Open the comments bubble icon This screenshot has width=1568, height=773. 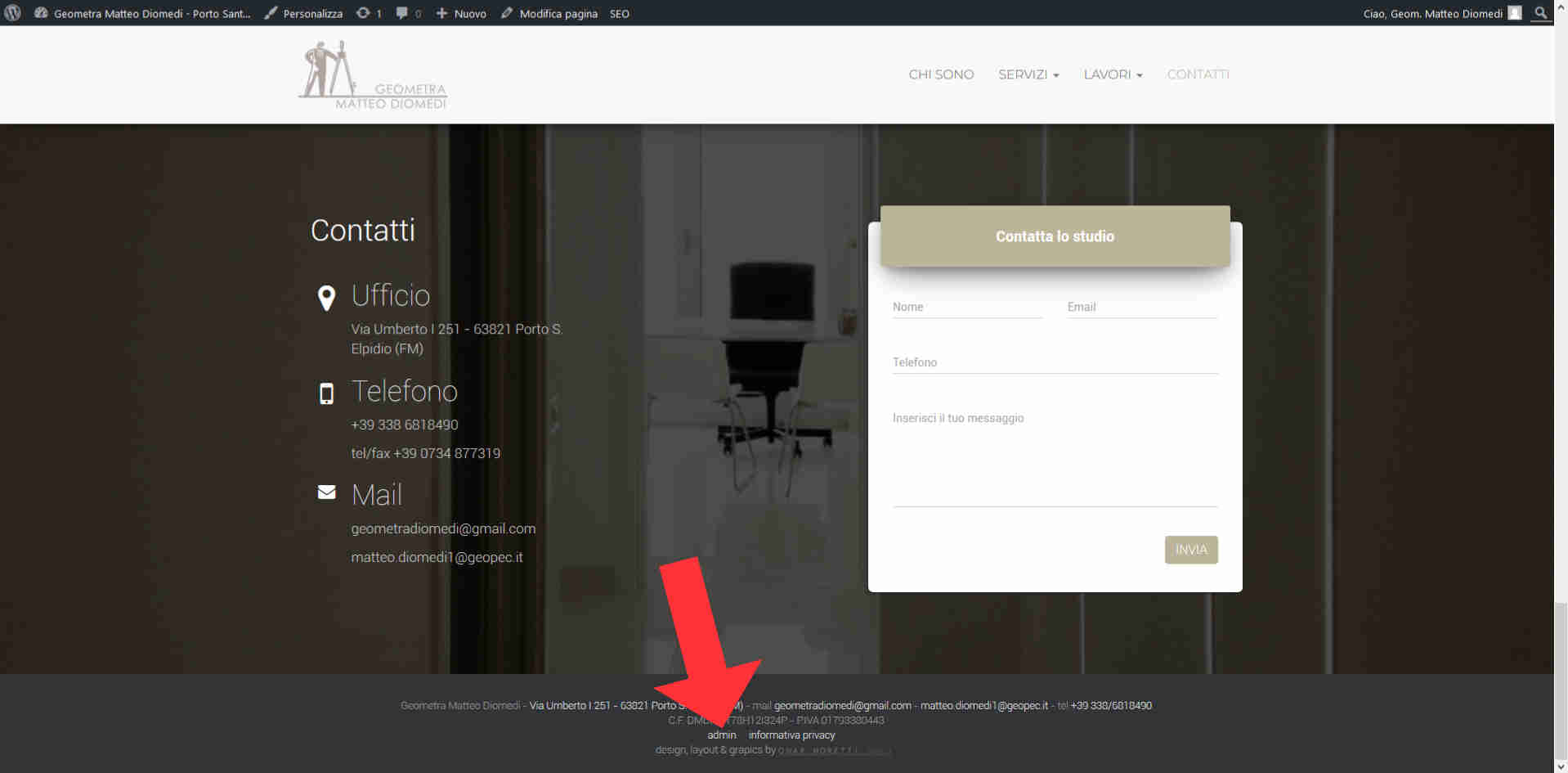401,13
